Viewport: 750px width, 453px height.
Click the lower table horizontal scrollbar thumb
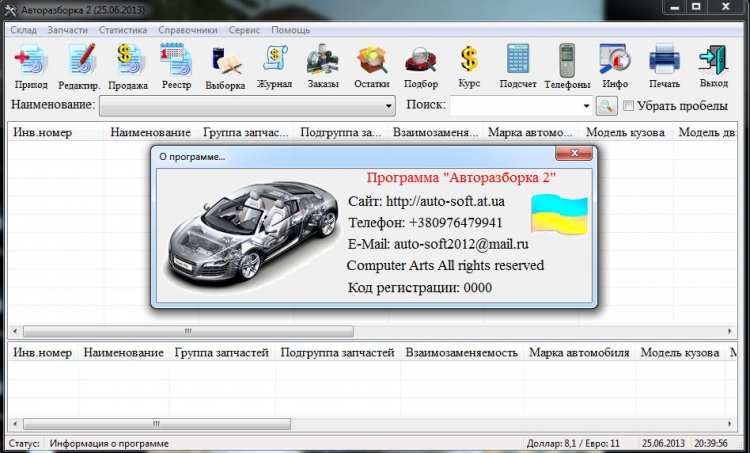coord(157,424)
